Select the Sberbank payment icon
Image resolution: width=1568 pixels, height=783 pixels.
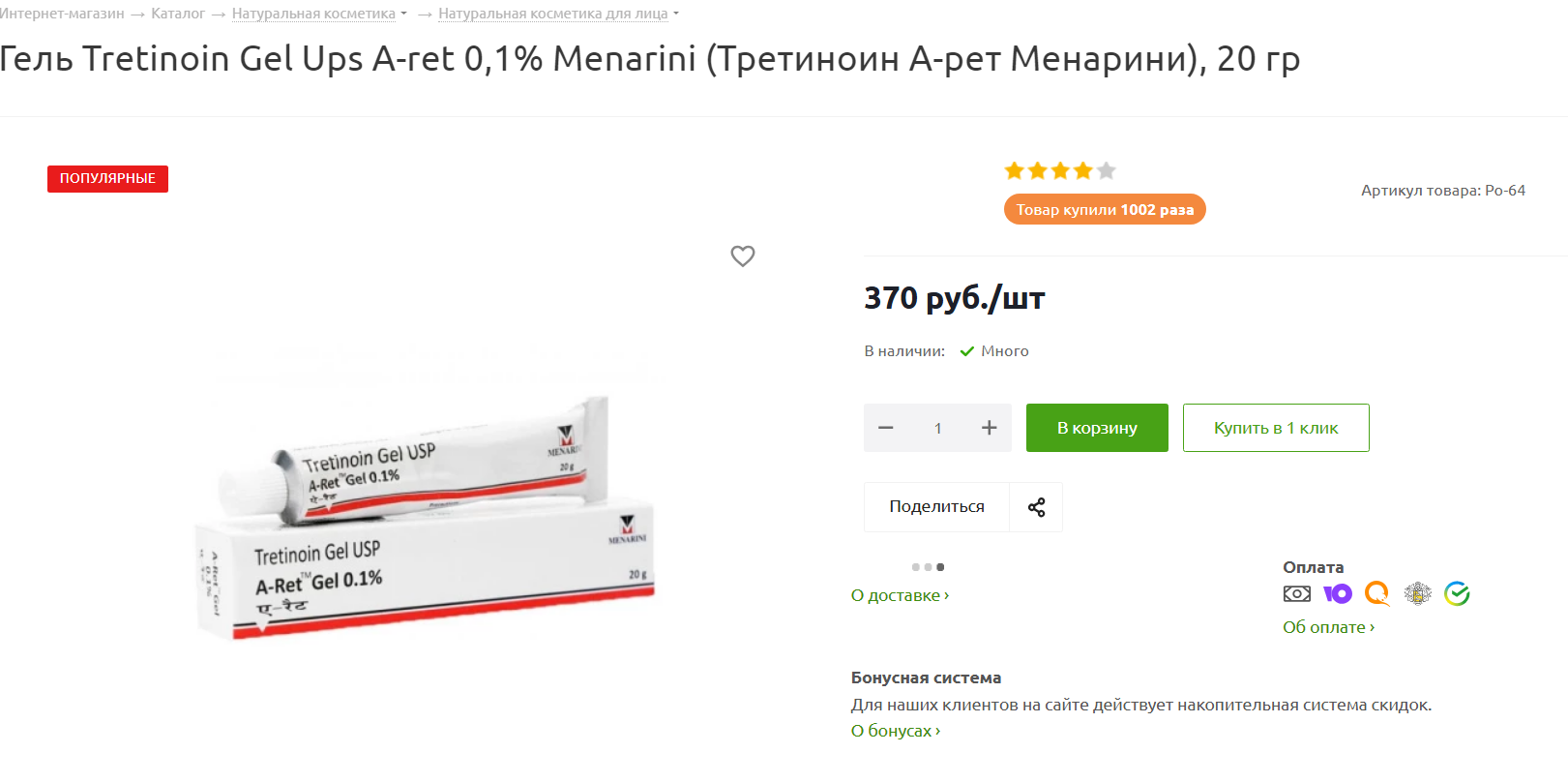[x=1457, y=593]
